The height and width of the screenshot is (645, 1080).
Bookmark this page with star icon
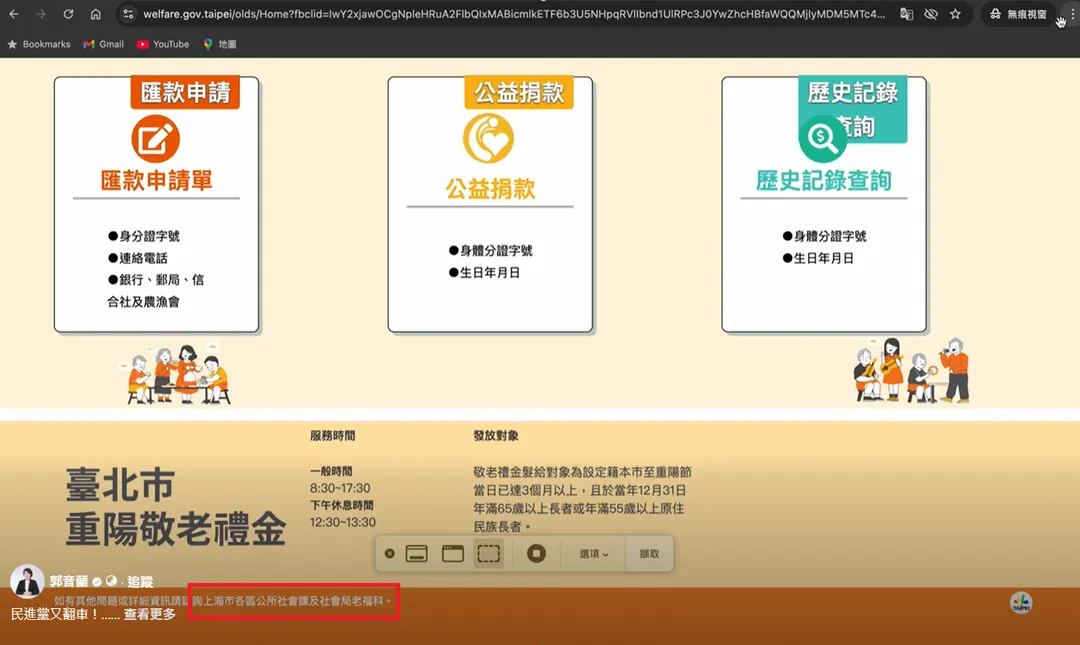[x=955, y=14]
